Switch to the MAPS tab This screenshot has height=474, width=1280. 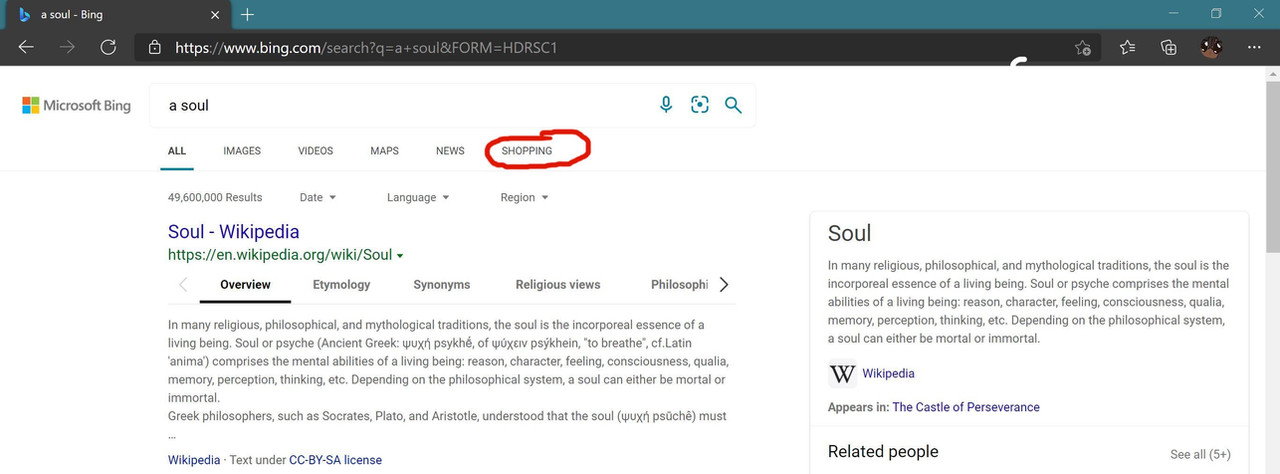384,151
